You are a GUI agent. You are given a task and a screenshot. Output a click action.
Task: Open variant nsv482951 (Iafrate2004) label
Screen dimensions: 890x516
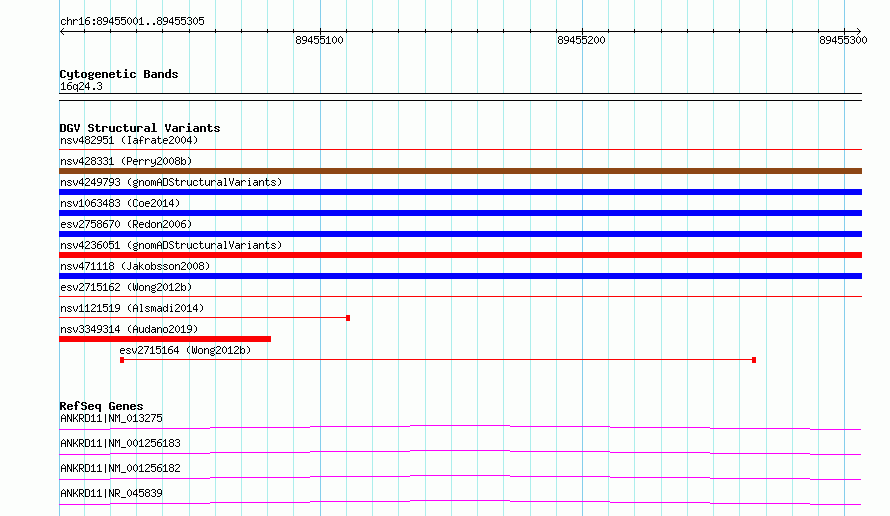(x=129, y=140)
